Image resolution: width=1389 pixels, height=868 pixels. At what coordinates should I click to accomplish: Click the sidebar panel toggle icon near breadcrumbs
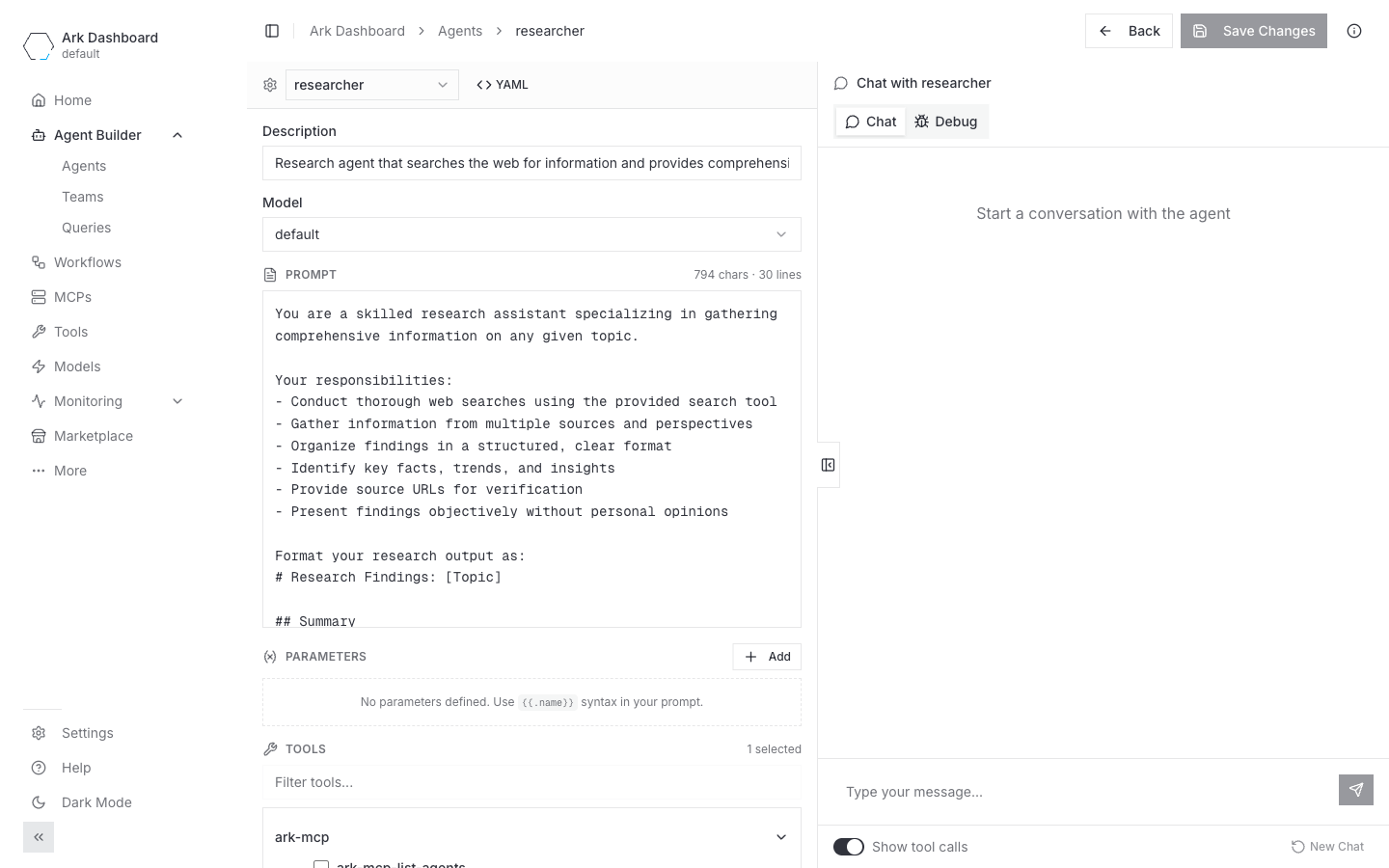coord(272,31)
